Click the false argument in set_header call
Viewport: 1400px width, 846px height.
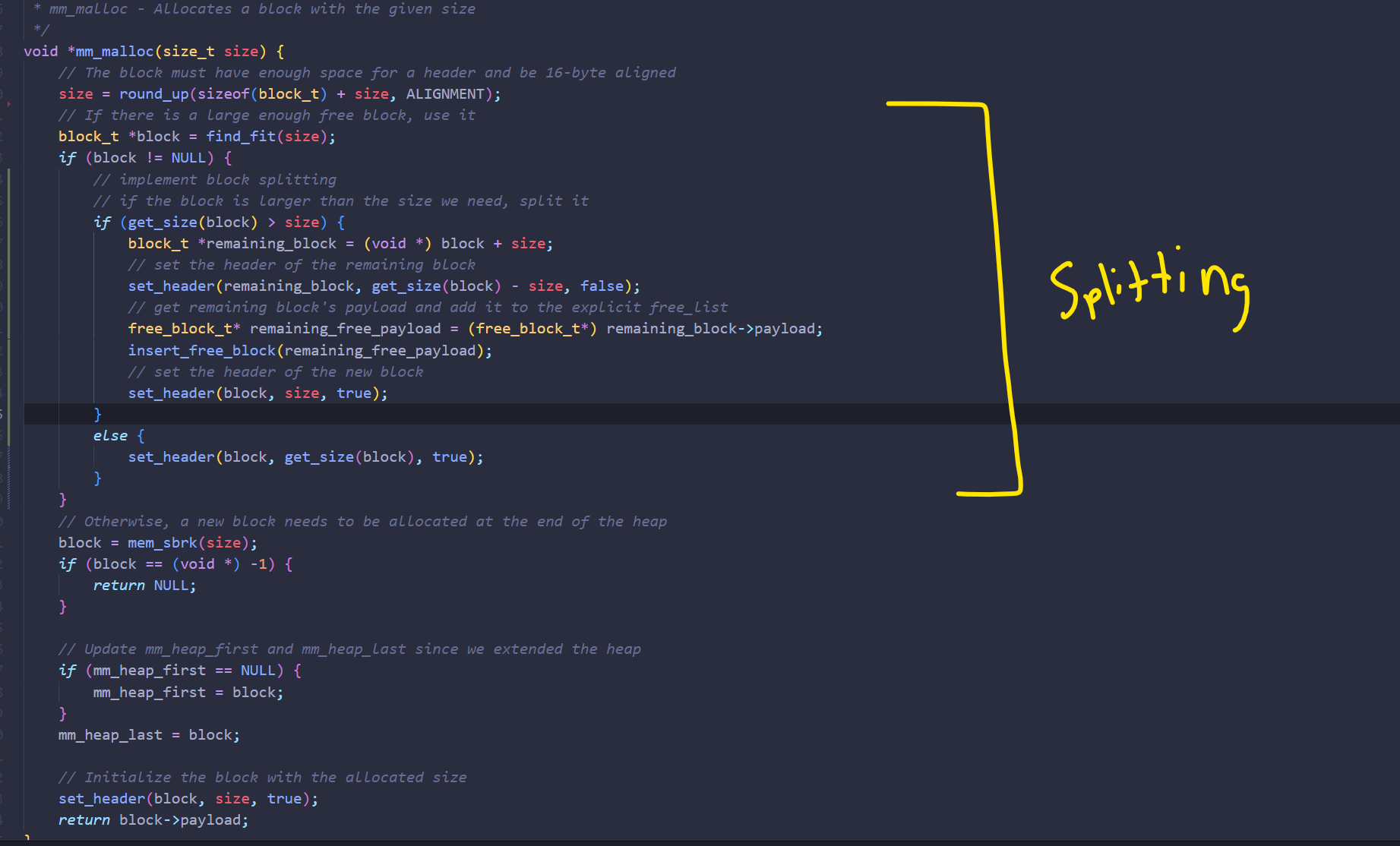[602, 286]
